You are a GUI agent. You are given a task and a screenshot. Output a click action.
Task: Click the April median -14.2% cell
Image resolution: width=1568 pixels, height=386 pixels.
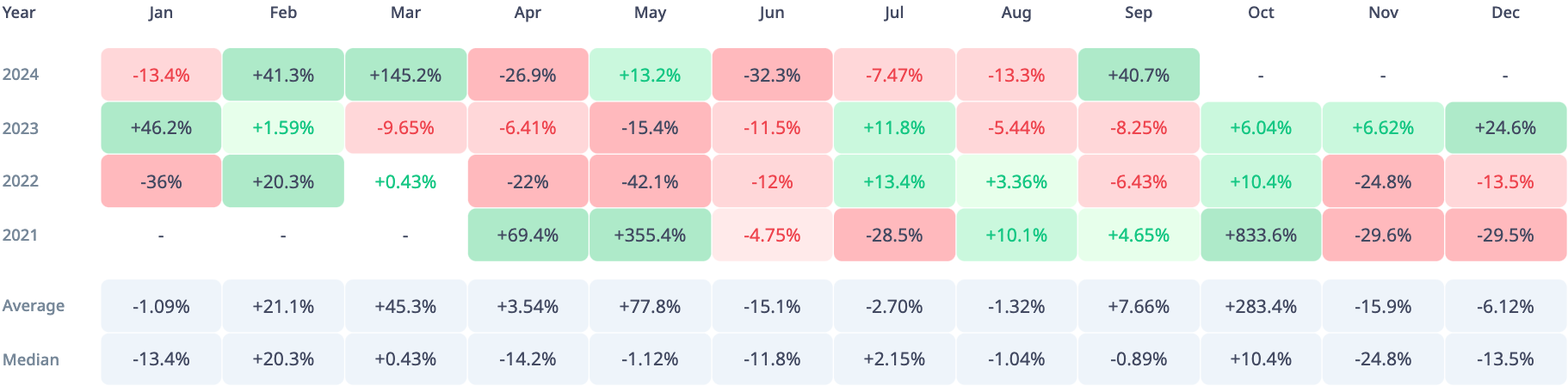pyautogui.click(x=528, y=359)
